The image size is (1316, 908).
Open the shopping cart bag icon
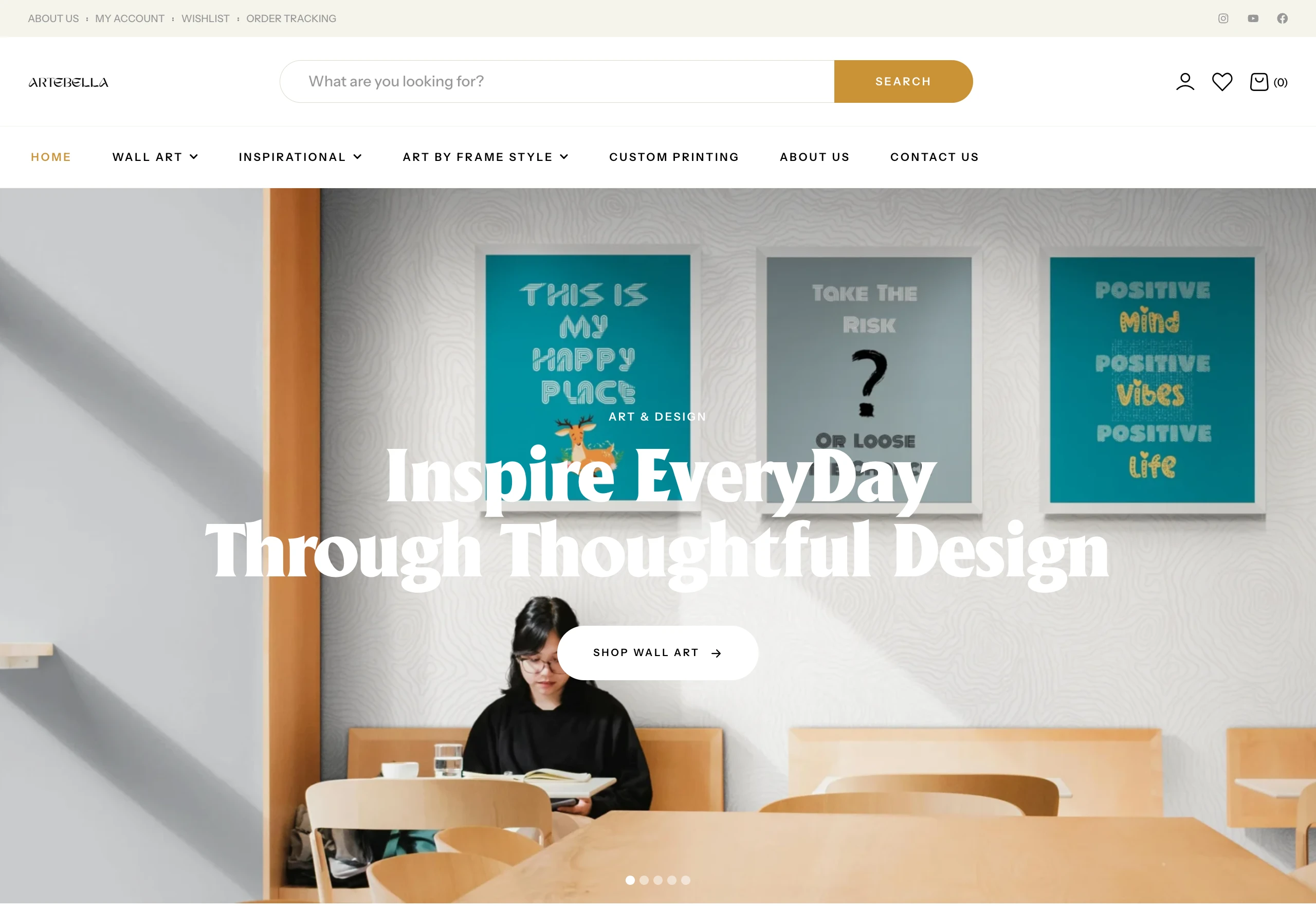click(x=1259, y=82)
